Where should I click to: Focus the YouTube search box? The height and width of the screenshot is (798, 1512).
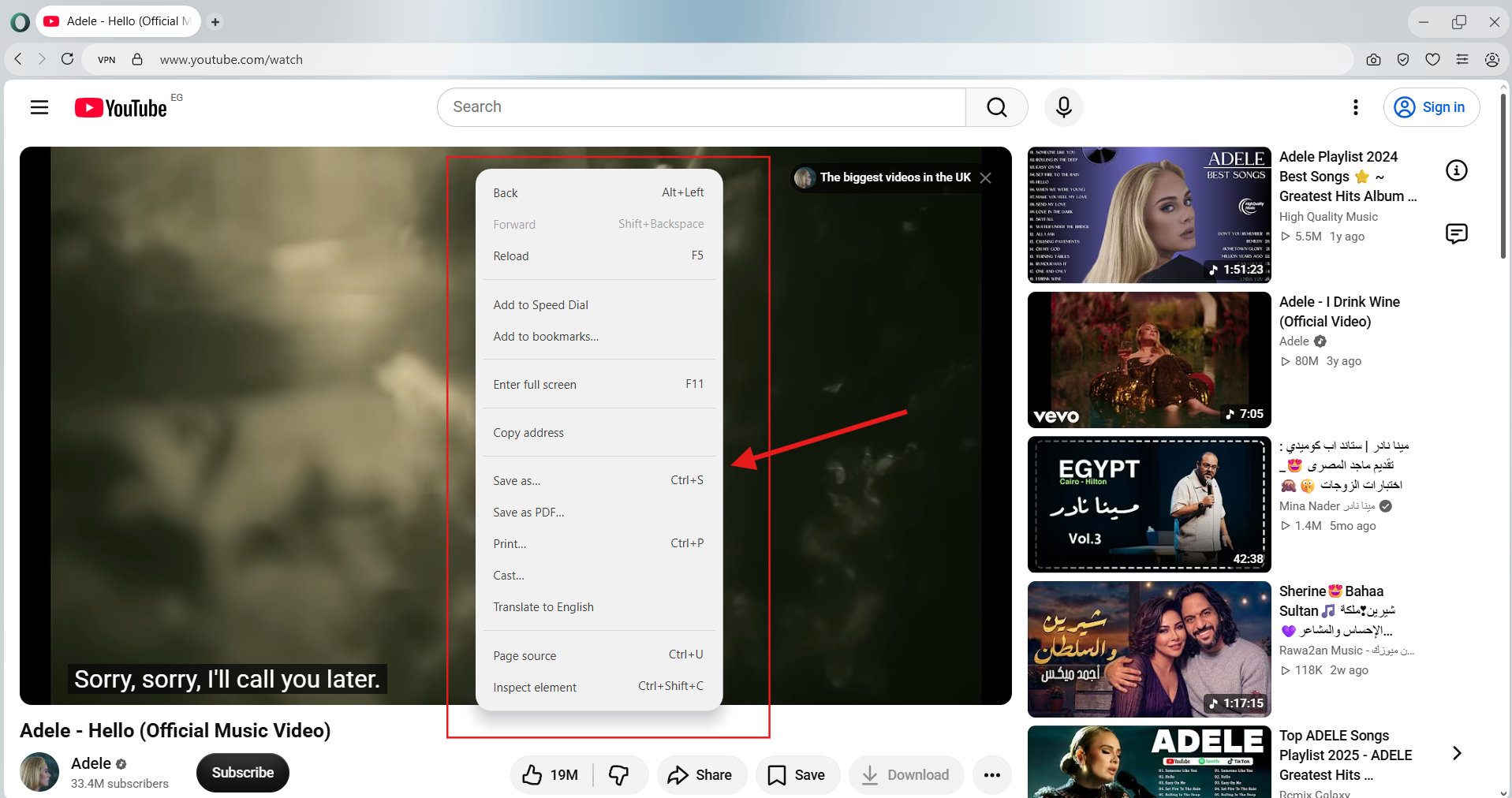coord(701,107)
